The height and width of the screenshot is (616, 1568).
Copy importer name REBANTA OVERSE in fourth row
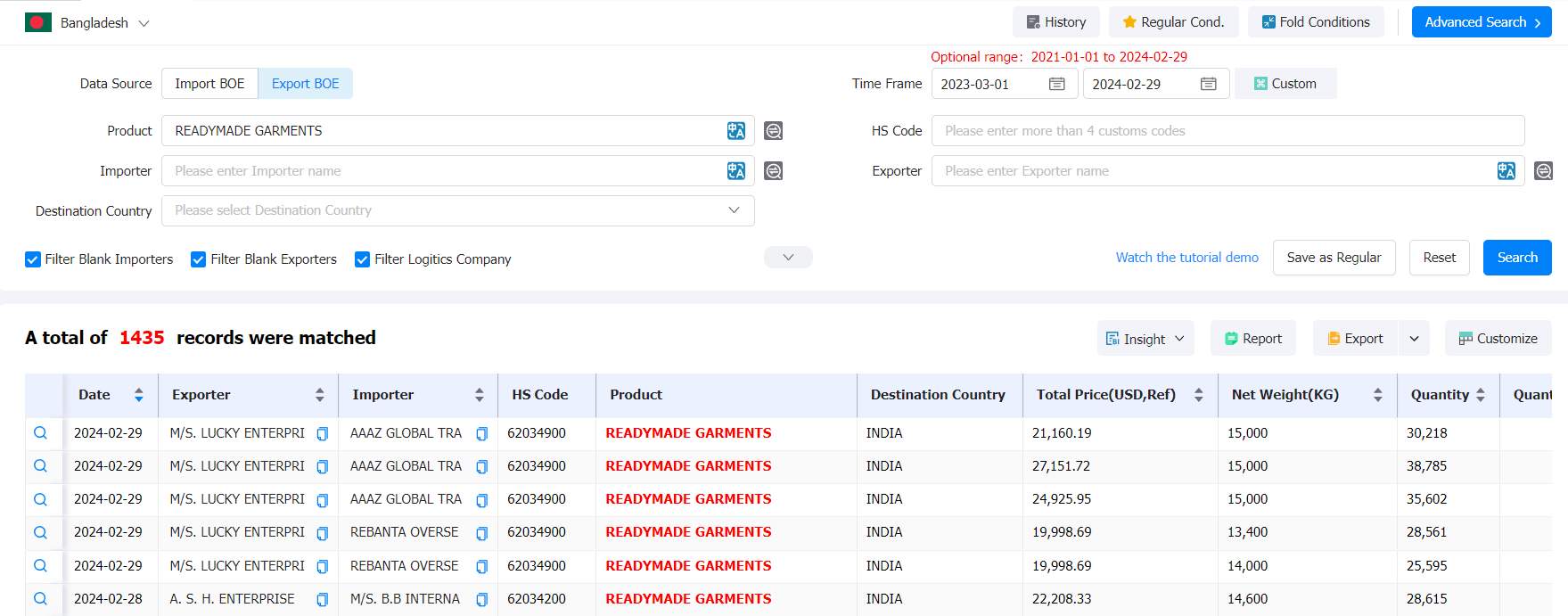482,533
